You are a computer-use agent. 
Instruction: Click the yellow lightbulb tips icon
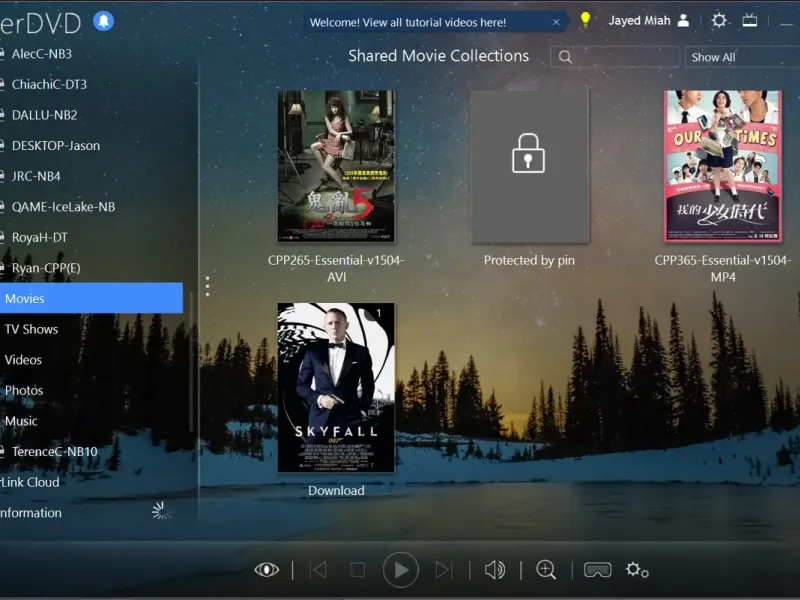[585, 20]
